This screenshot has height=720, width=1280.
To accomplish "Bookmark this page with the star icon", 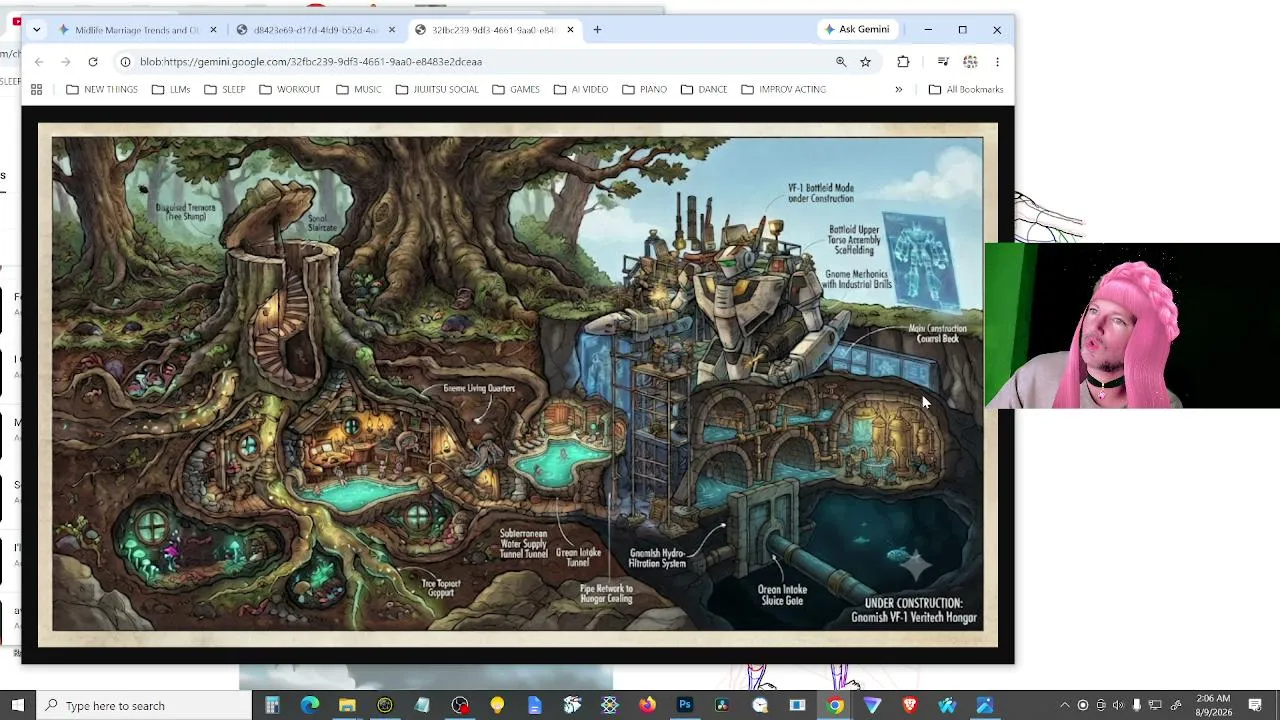I will (866, 62).
